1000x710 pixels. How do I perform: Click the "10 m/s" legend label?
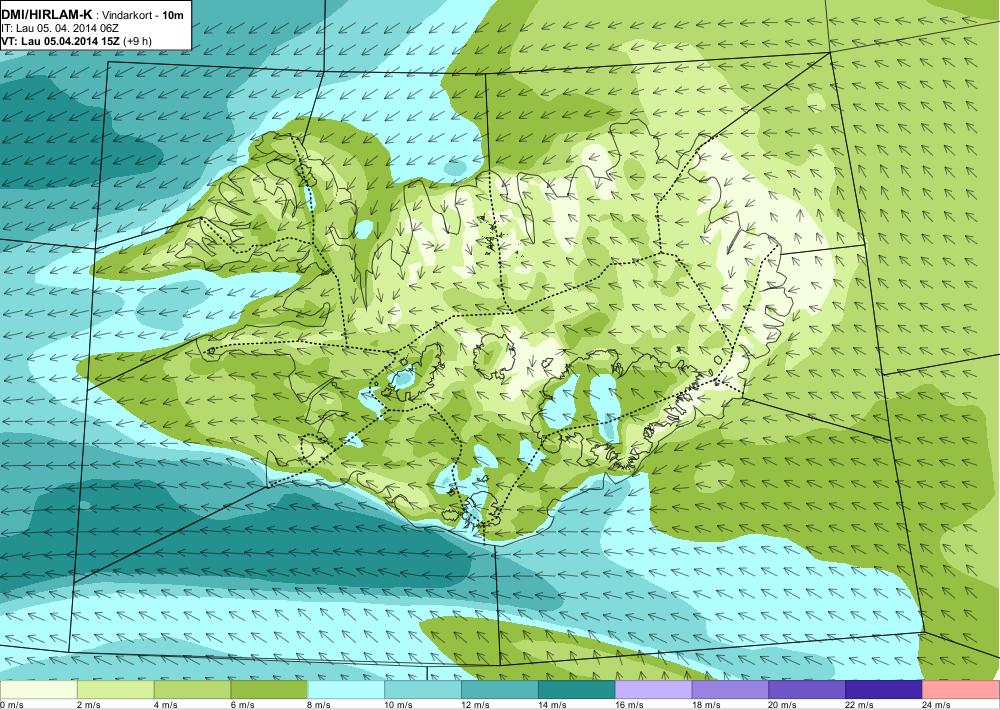[x=399, y=705]
